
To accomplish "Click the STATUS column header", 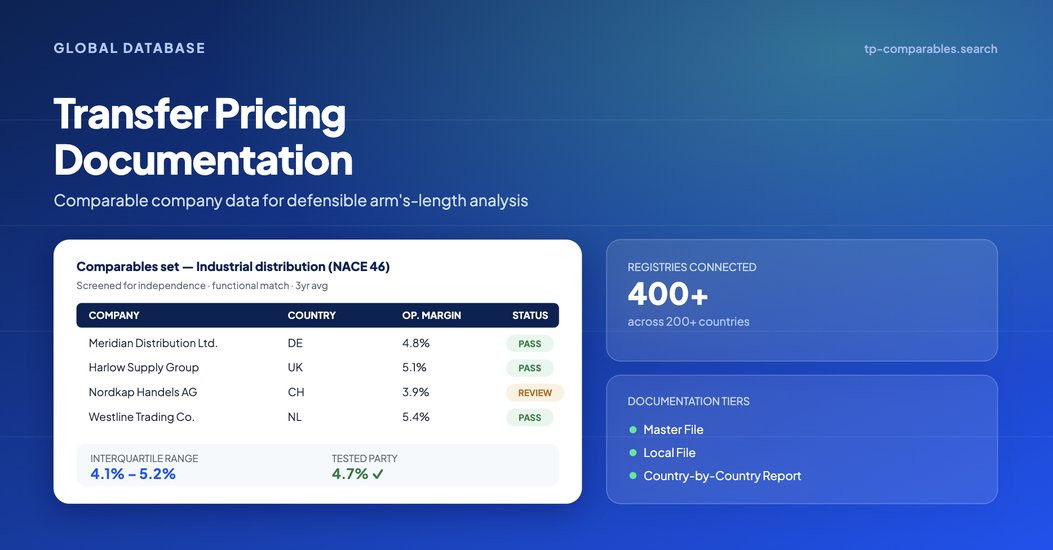I will 530,316.
